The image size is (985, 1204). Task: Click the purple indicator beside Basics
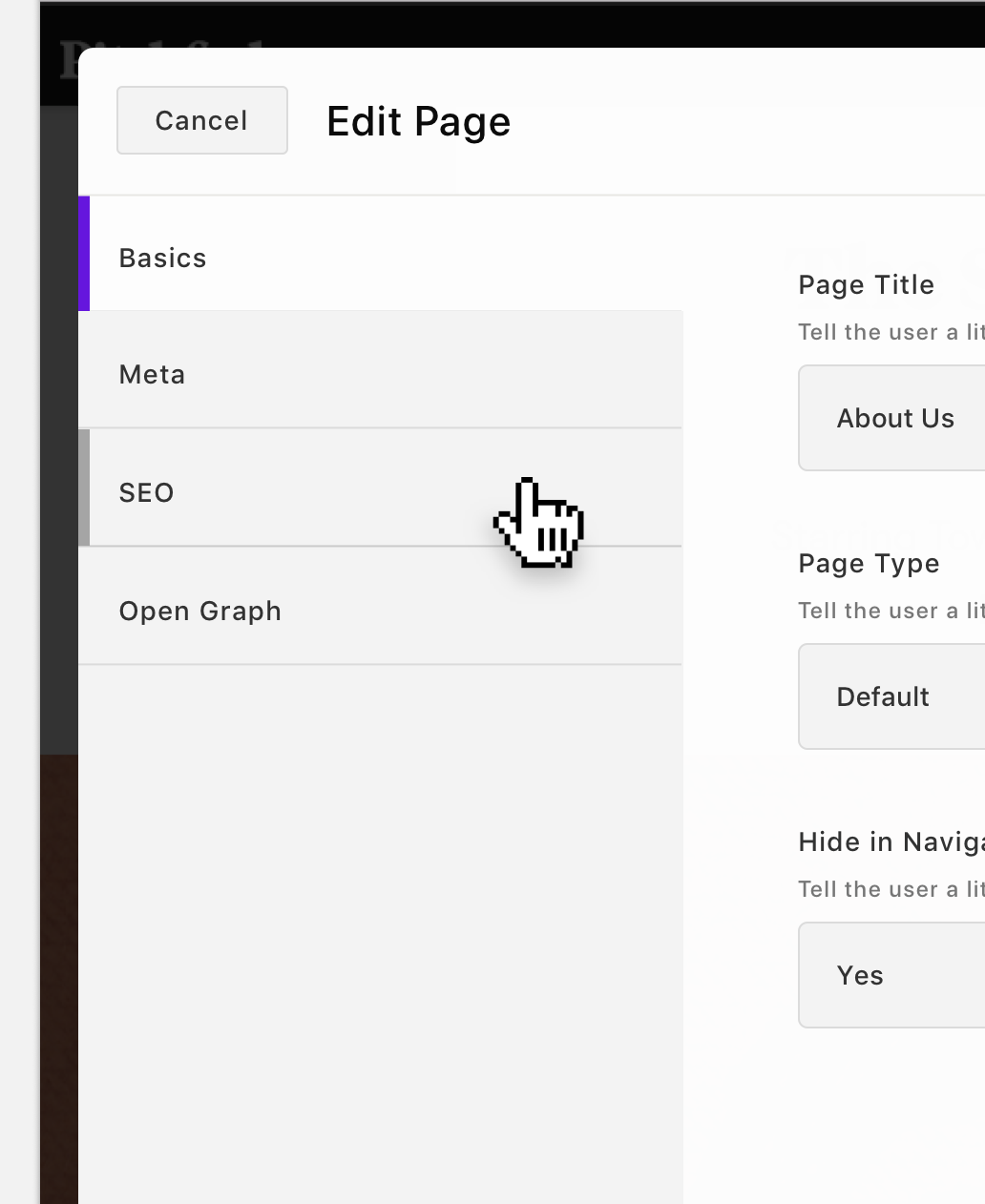pyautogui.click(x=83, y=253)
